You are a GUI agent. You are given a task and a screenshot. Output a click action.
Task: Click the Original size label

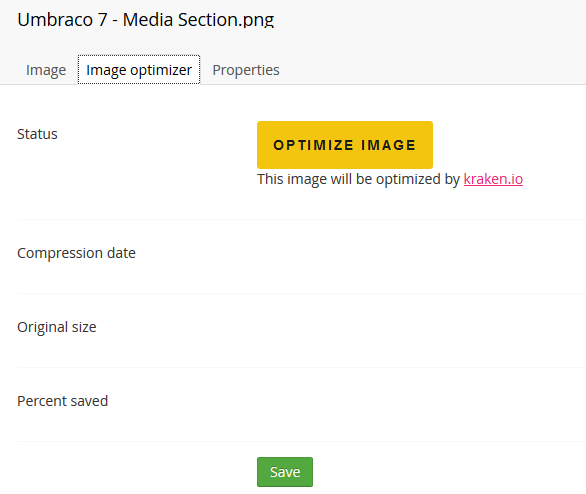point(57,327)
